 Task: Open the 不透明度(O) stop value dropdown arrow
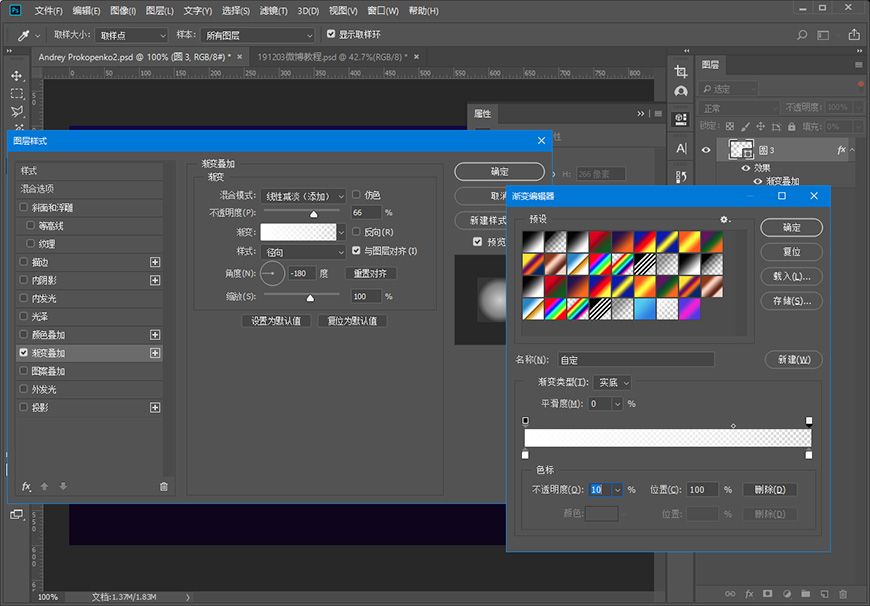(618, 489)
